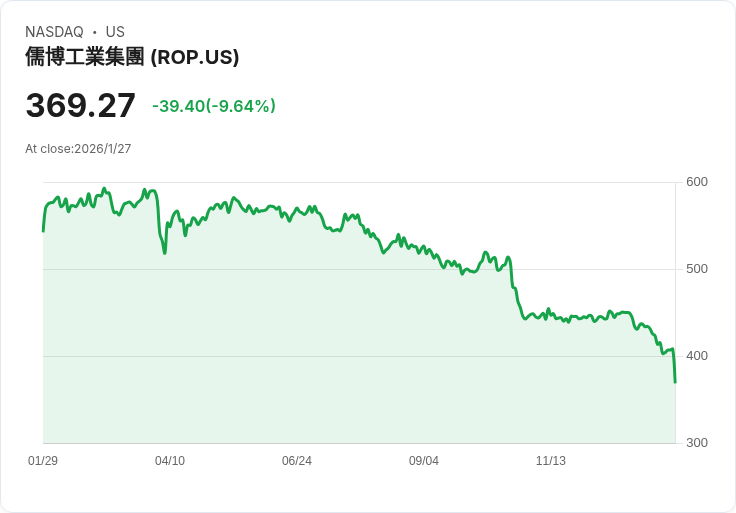The height and width of the screenshot is (513, 736).
Task: Click the 04/10 date axis label
Action: click(170, 461)
